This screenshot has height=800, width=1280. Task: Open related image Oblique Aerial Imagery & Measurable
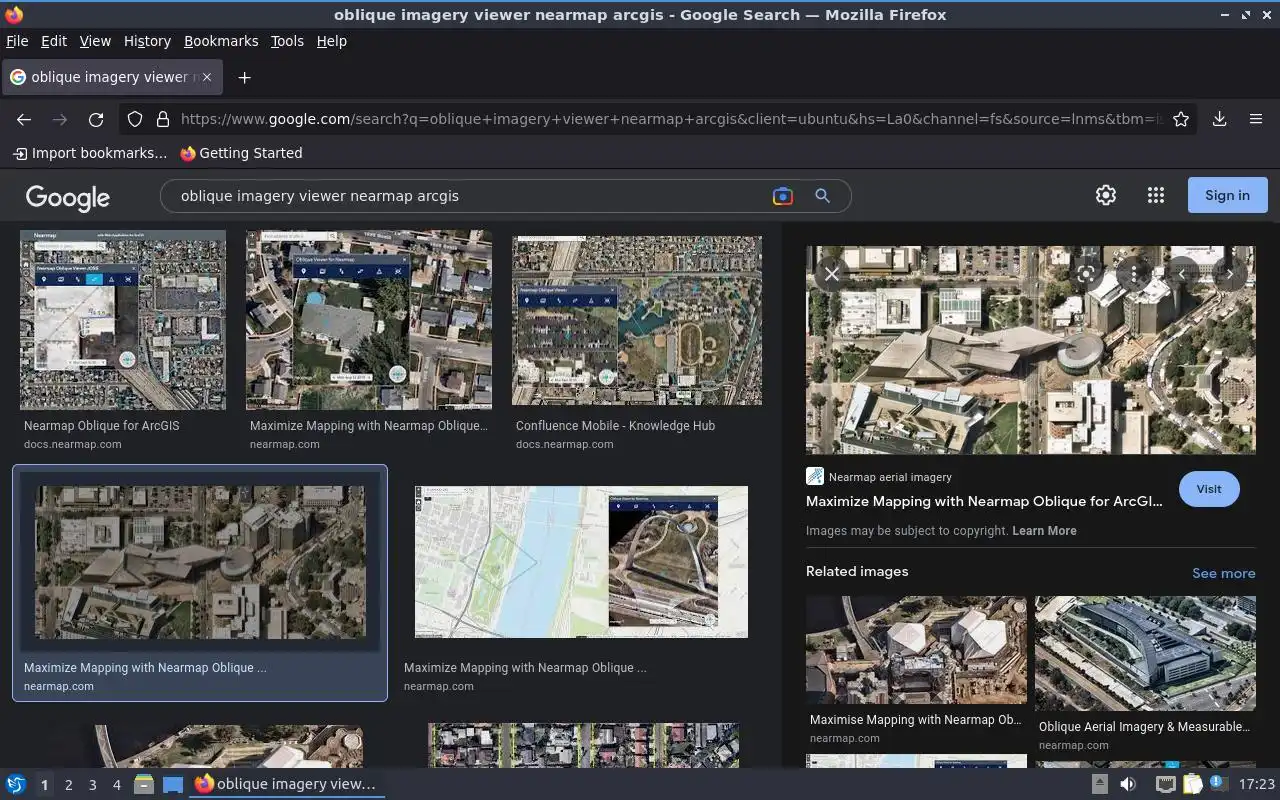pos(1145,653)
